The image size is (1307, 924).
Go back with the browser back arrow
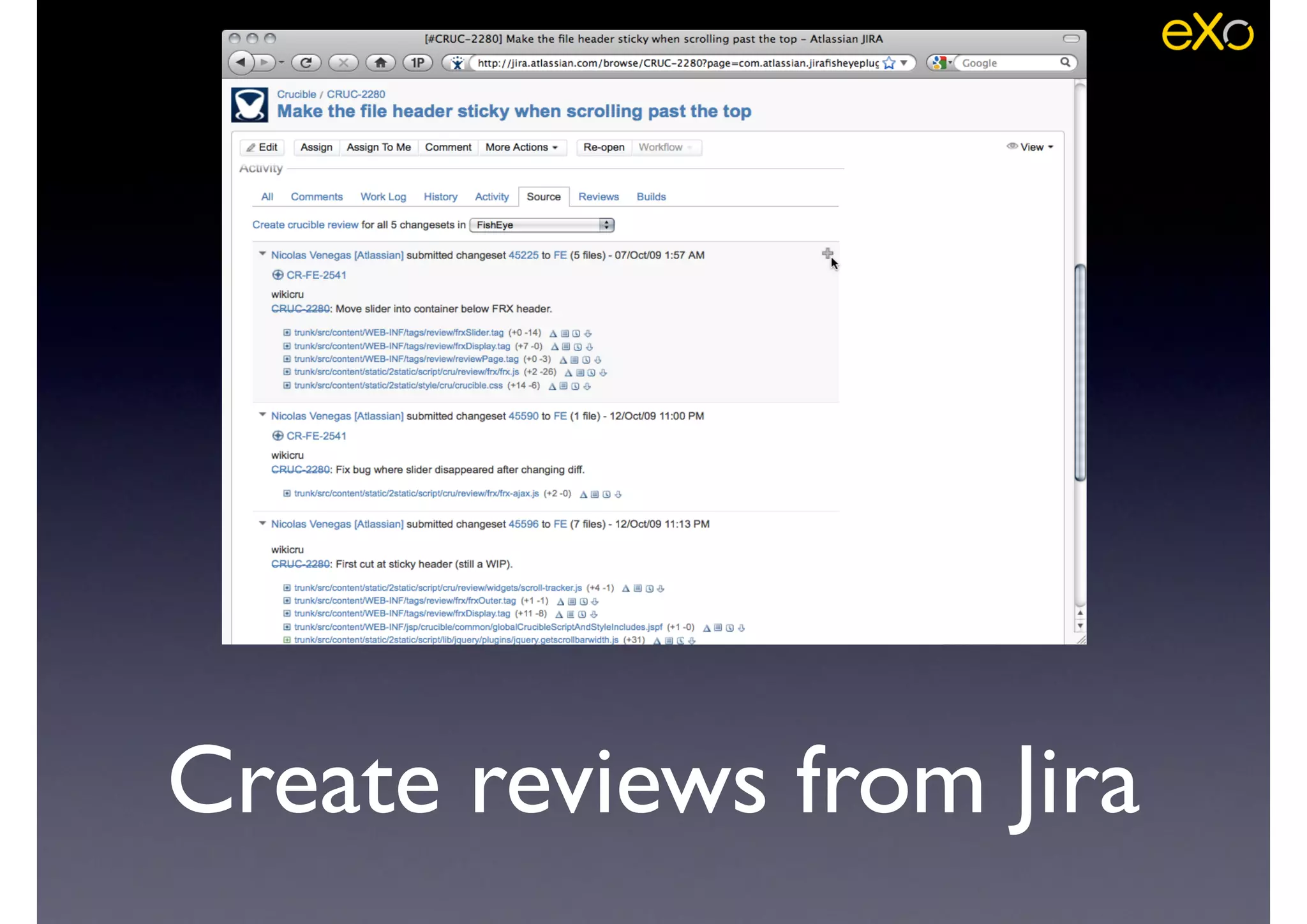click(x=241, y=63)
